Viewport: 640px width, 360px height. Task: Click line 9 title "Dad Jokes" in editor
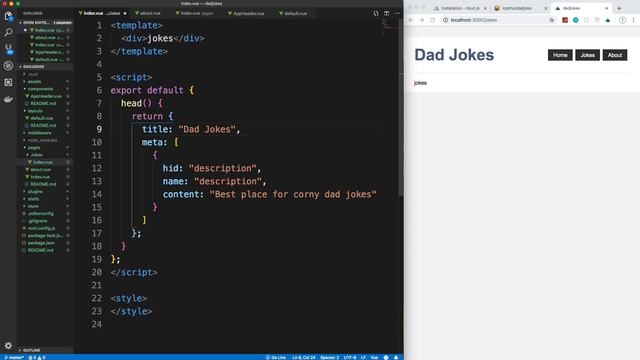pos(191,129)
